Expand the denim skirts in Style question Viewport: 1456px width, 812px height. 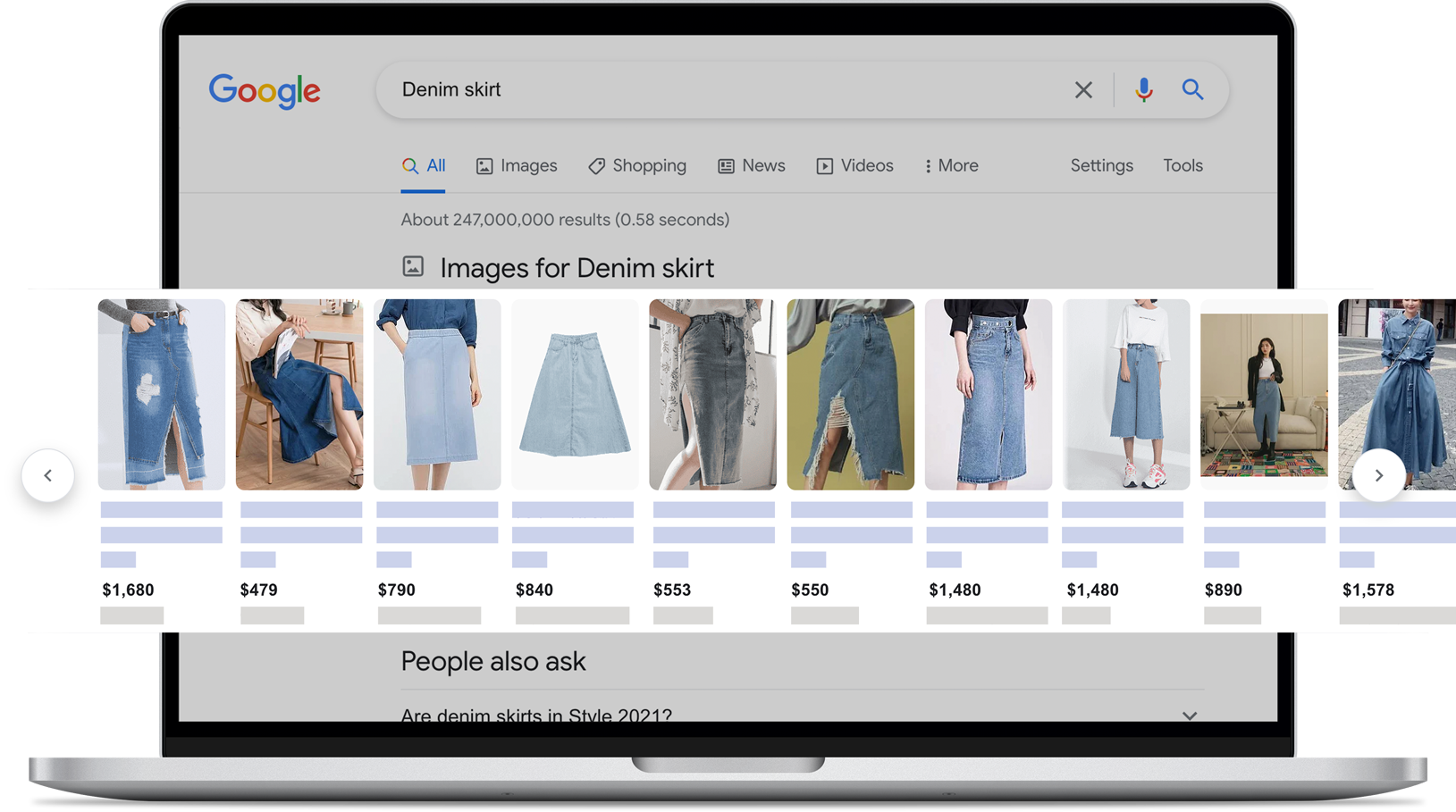pos(802,715)
